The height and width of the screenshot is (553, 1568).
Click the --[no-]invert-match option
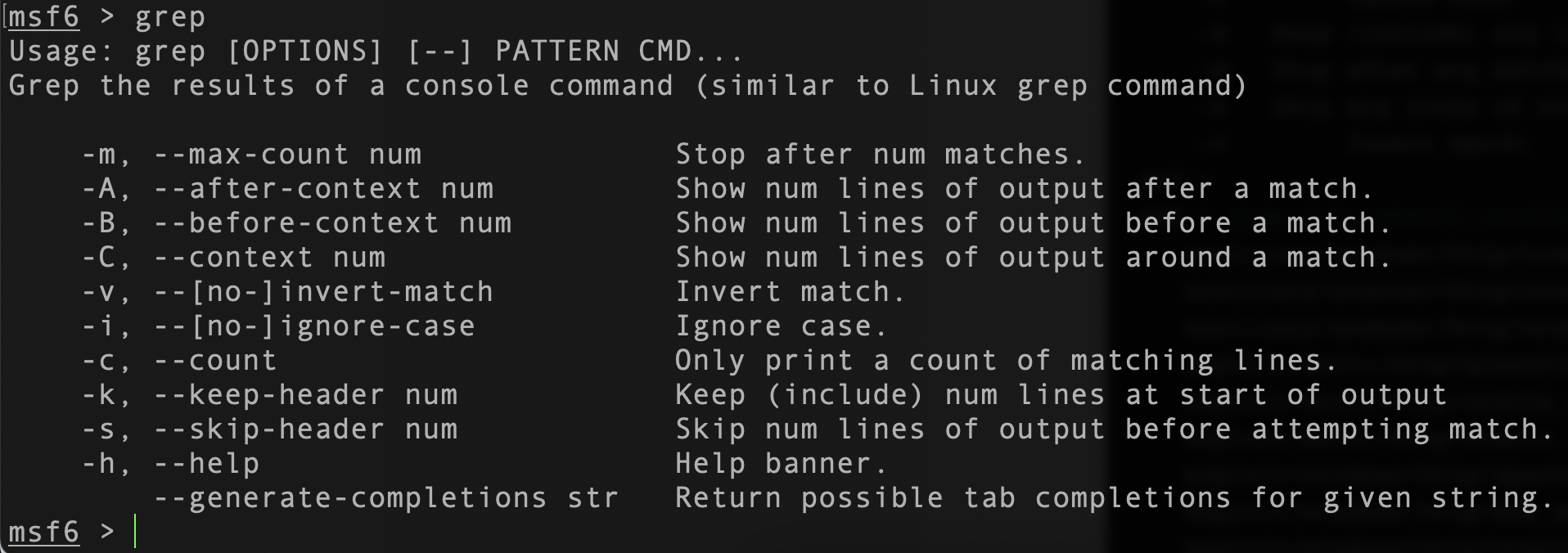click(x=324, y=292)
